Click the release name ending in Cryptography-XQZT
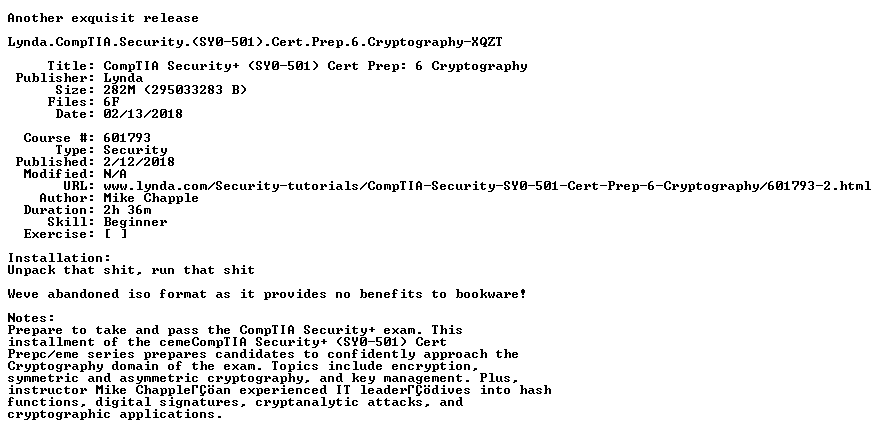Screen dimensions: 880x432 pyautogui.click(x=255, y=43)
